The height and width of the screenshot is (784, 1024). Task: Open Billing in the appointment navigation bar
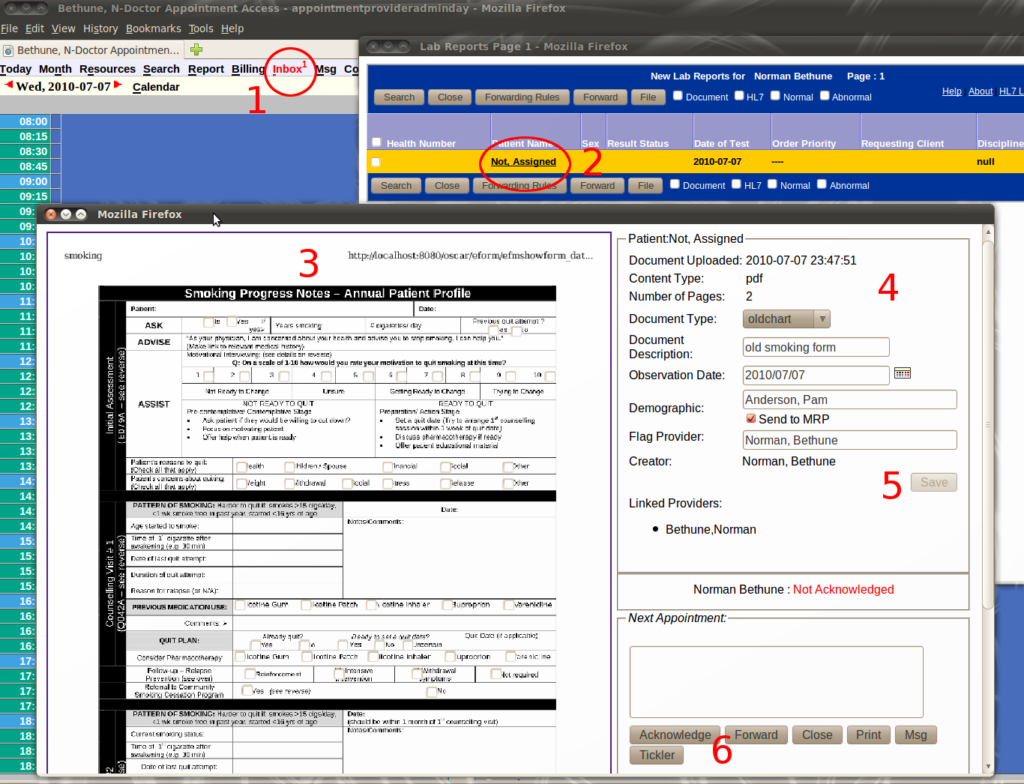[x=248, y=69]
